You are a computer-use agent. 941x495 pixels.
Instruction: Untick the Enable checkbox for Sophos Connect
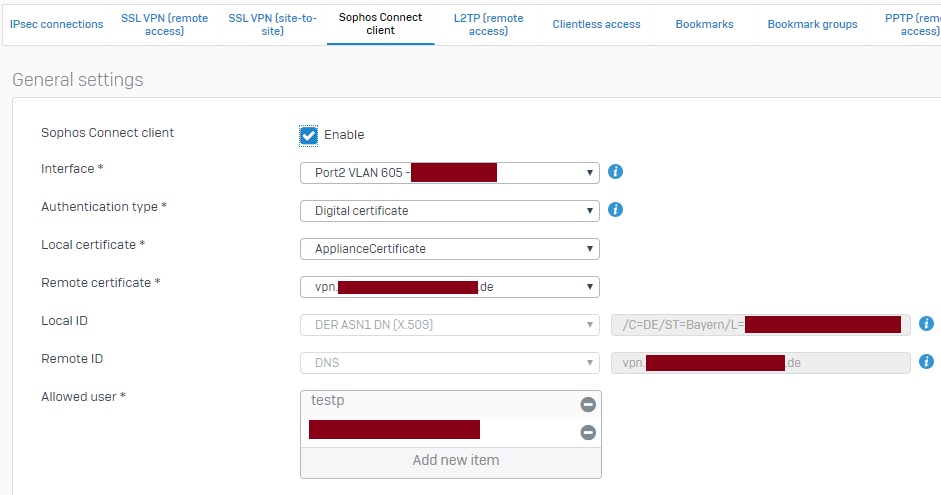pyautogui.click(x=308, y=136)
